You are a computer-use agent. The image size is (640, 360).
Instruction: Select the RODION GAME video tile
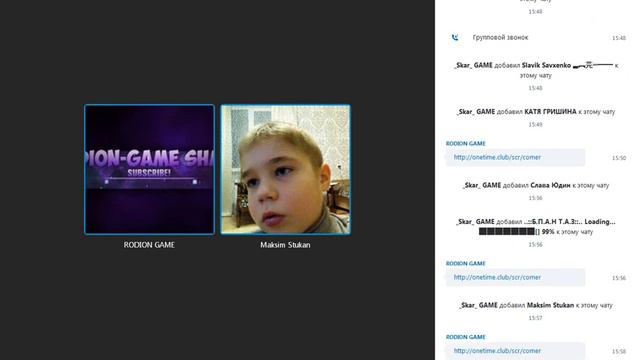(149, 169)
